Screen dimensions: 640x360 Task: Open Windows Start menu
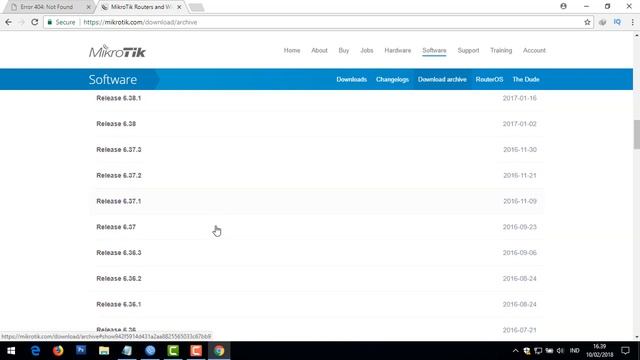11,351
